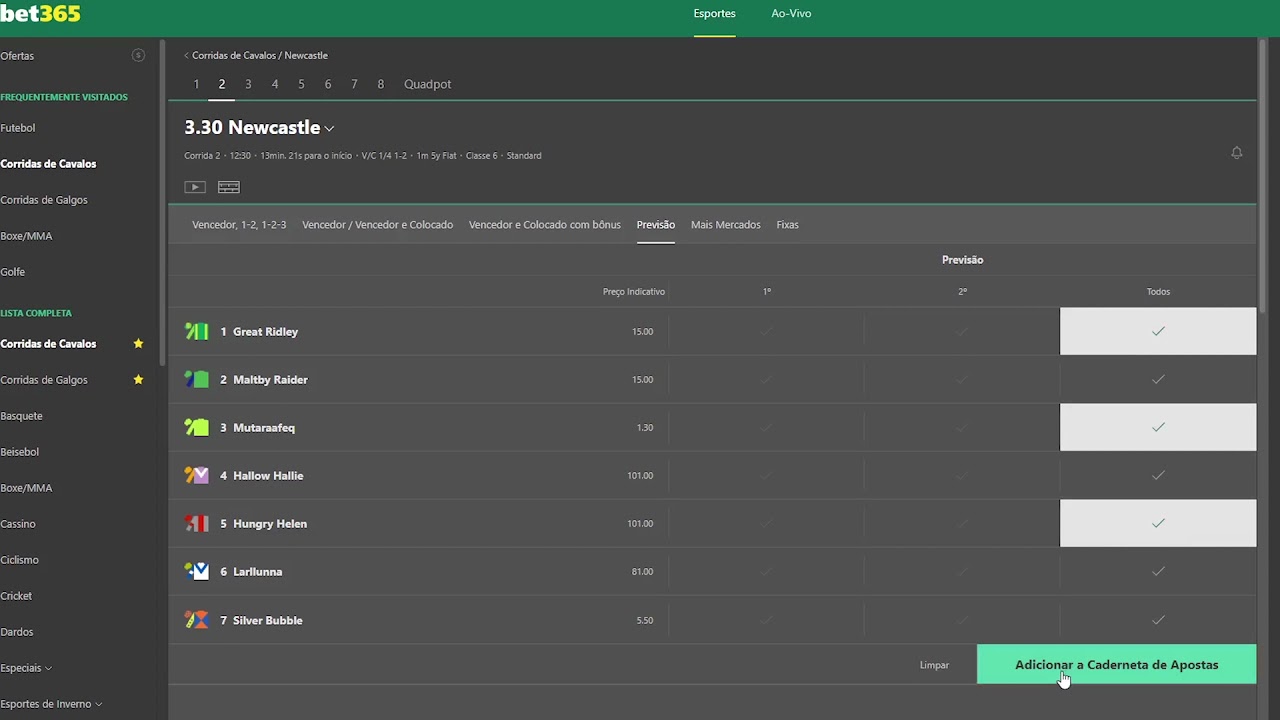Go to race number 5
1280x720 pixels.
(x=301, y=84)
